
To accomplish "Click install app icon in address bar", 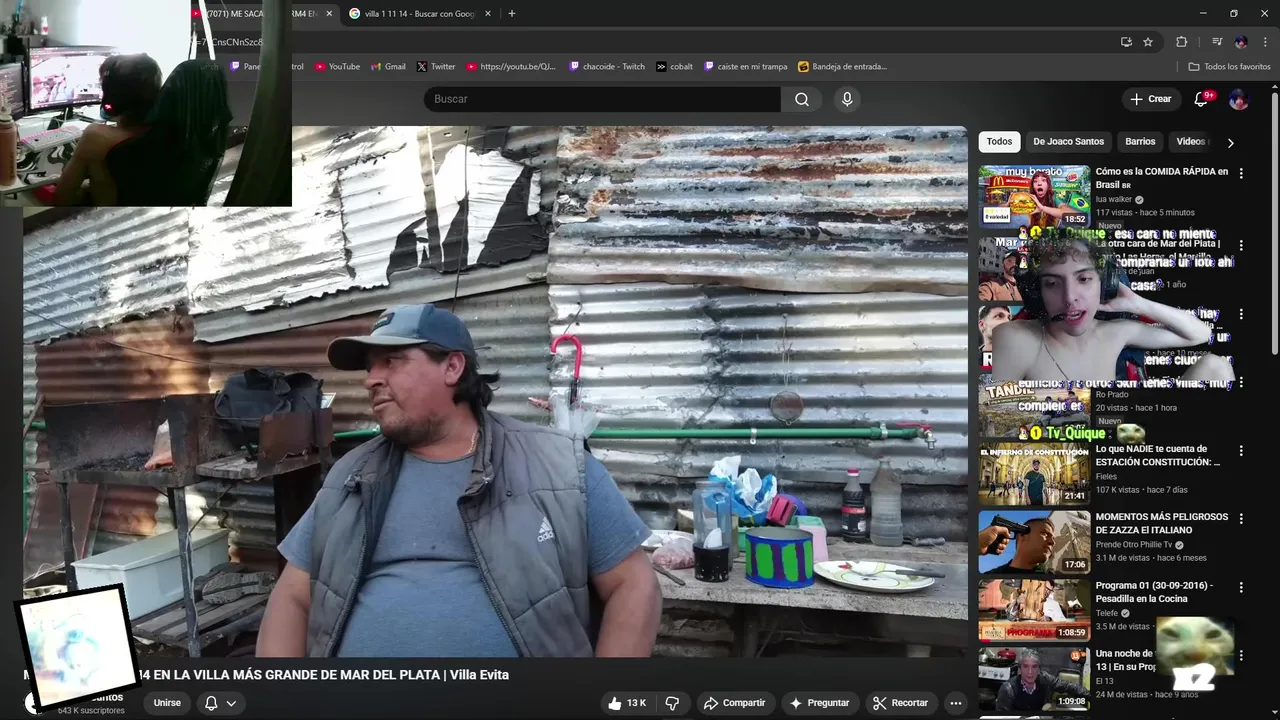I will [1126, 42].
